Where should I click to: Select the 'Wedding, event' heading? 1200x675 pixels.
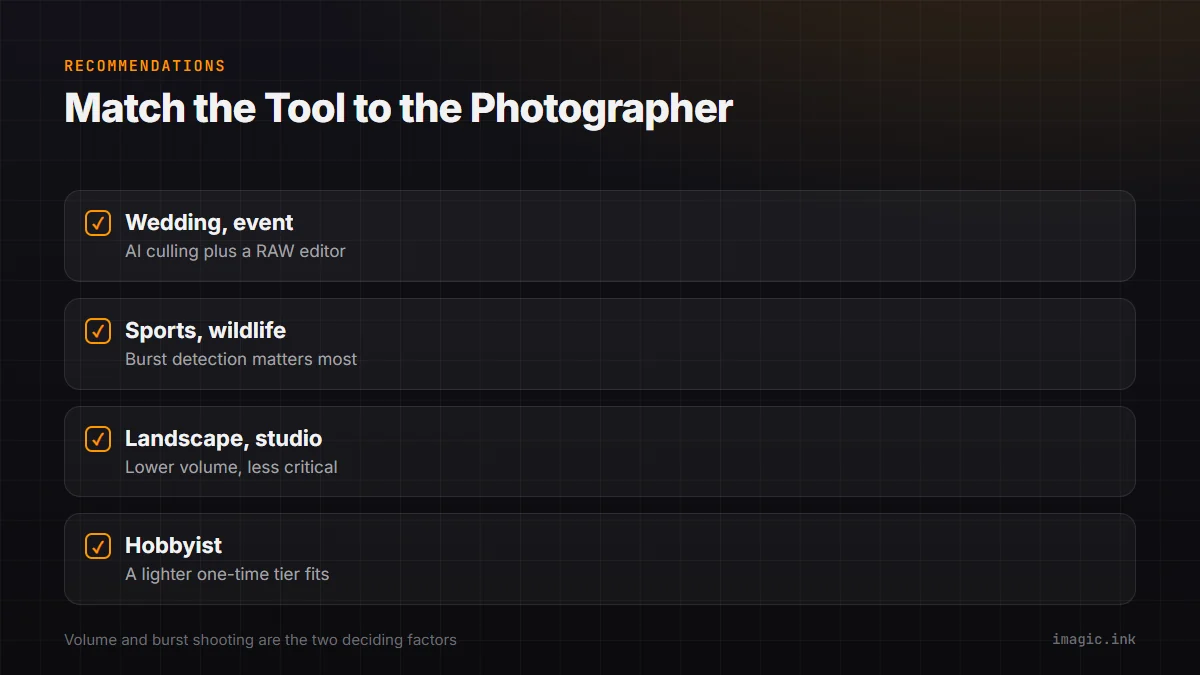pos(209,223)
